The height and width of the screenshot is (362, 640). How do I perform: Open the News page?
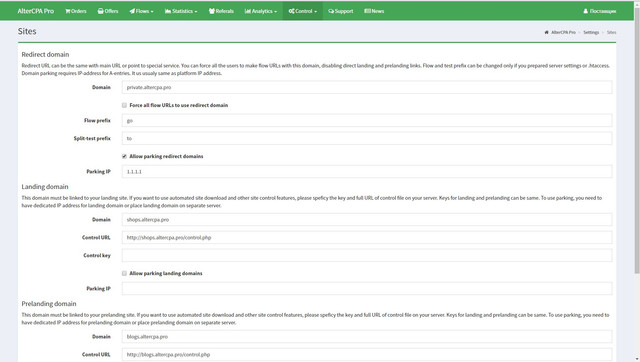click(374, 11)
